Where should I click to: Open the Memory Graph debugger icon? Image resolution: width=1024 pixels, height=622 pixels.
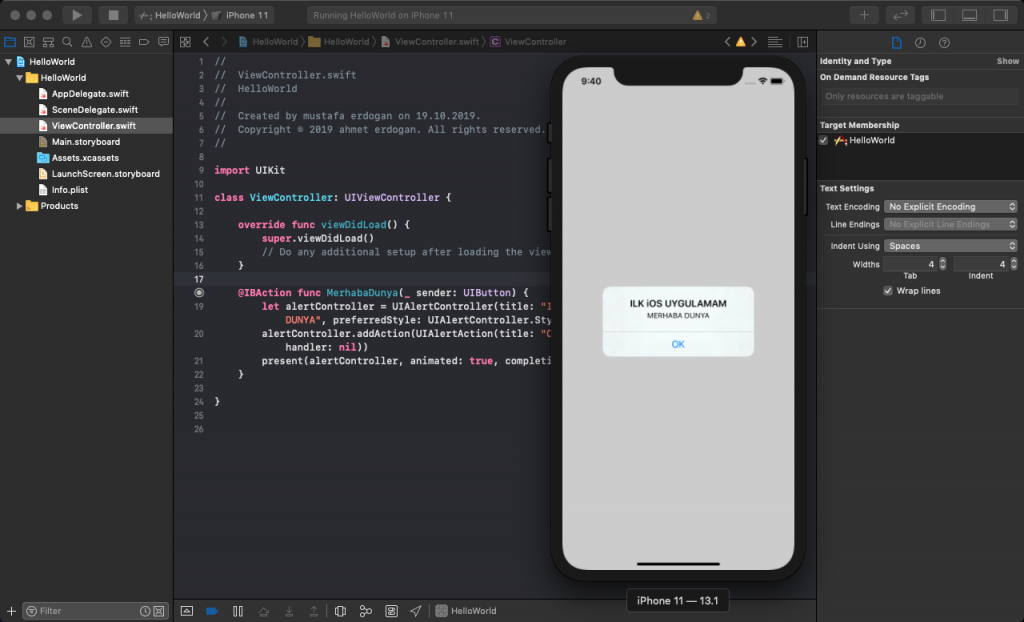(365, 610)
